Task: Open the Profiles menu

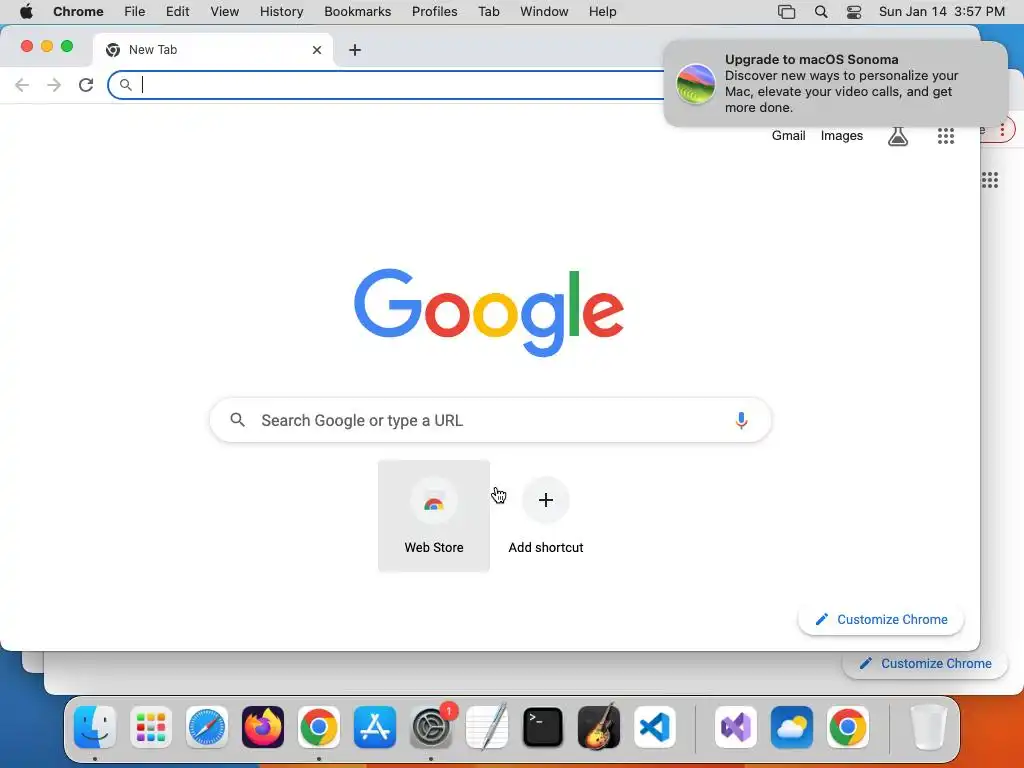Action: (x=434, y=12)
